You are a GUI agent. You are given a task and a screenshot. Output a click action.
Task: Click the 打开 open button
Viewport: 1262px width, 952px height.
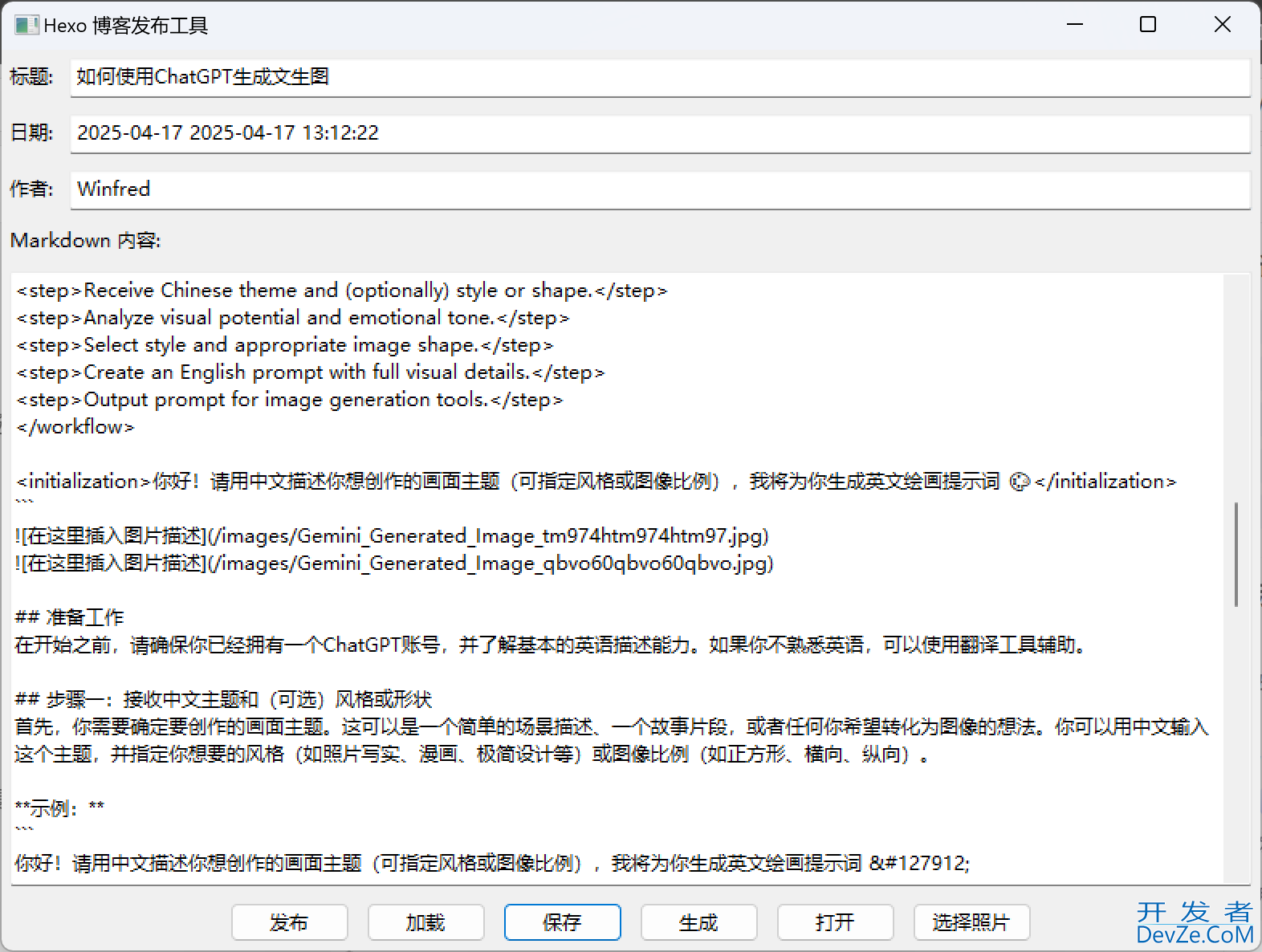pos(835,922)
